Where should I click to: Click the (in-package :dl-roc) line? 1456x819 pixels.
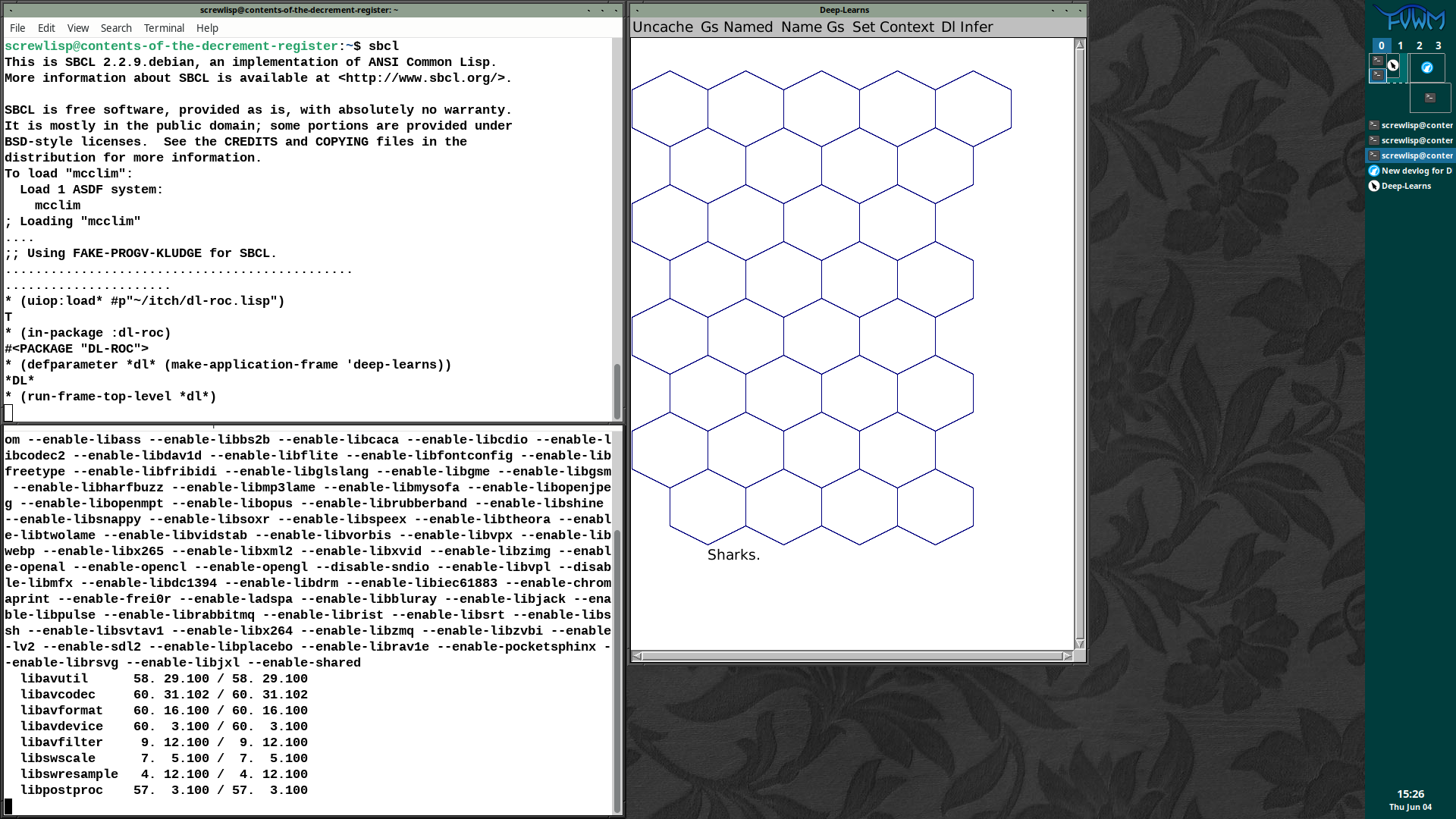coord(88,333)
